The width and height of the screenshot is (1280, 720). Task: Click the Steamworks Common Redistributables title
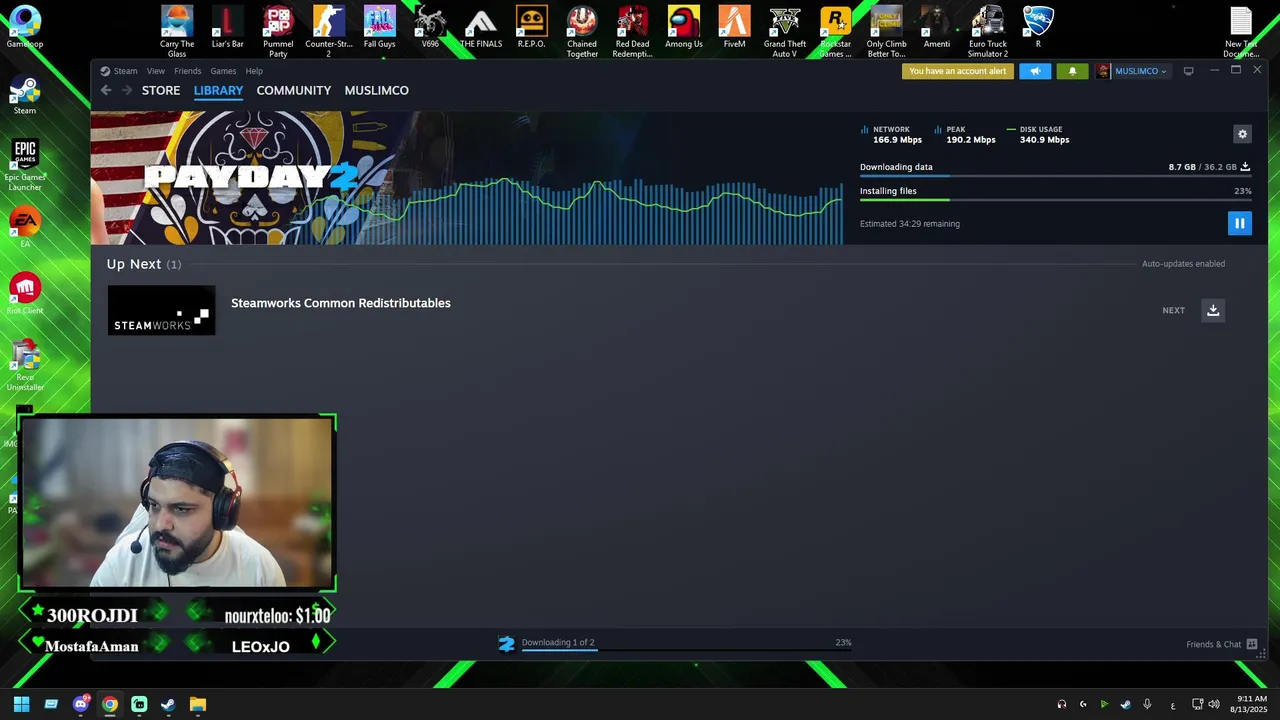point(341,303)
